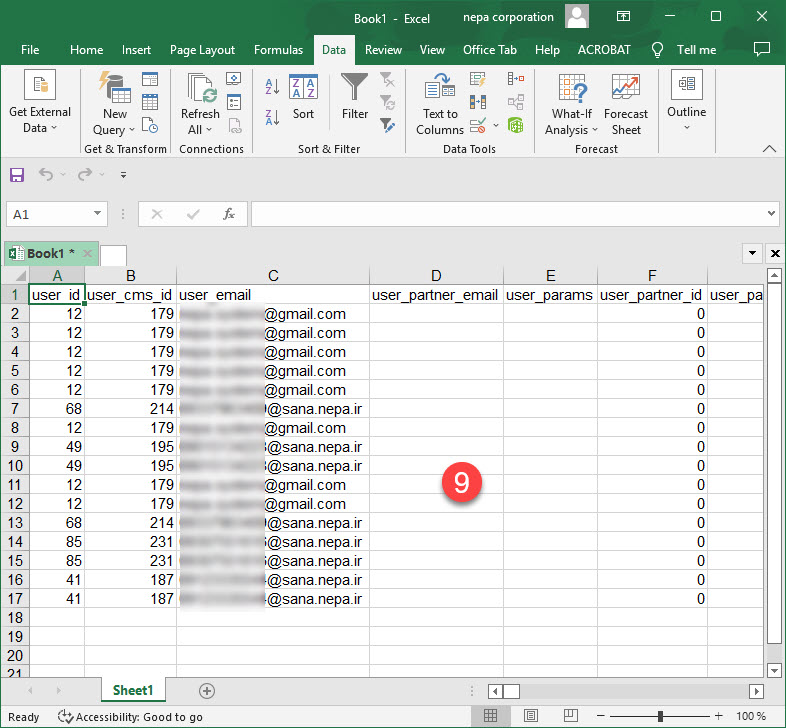The image size is (786, 728).
Task: Switch to Page Break Preview
Action: tap(570, 716)
